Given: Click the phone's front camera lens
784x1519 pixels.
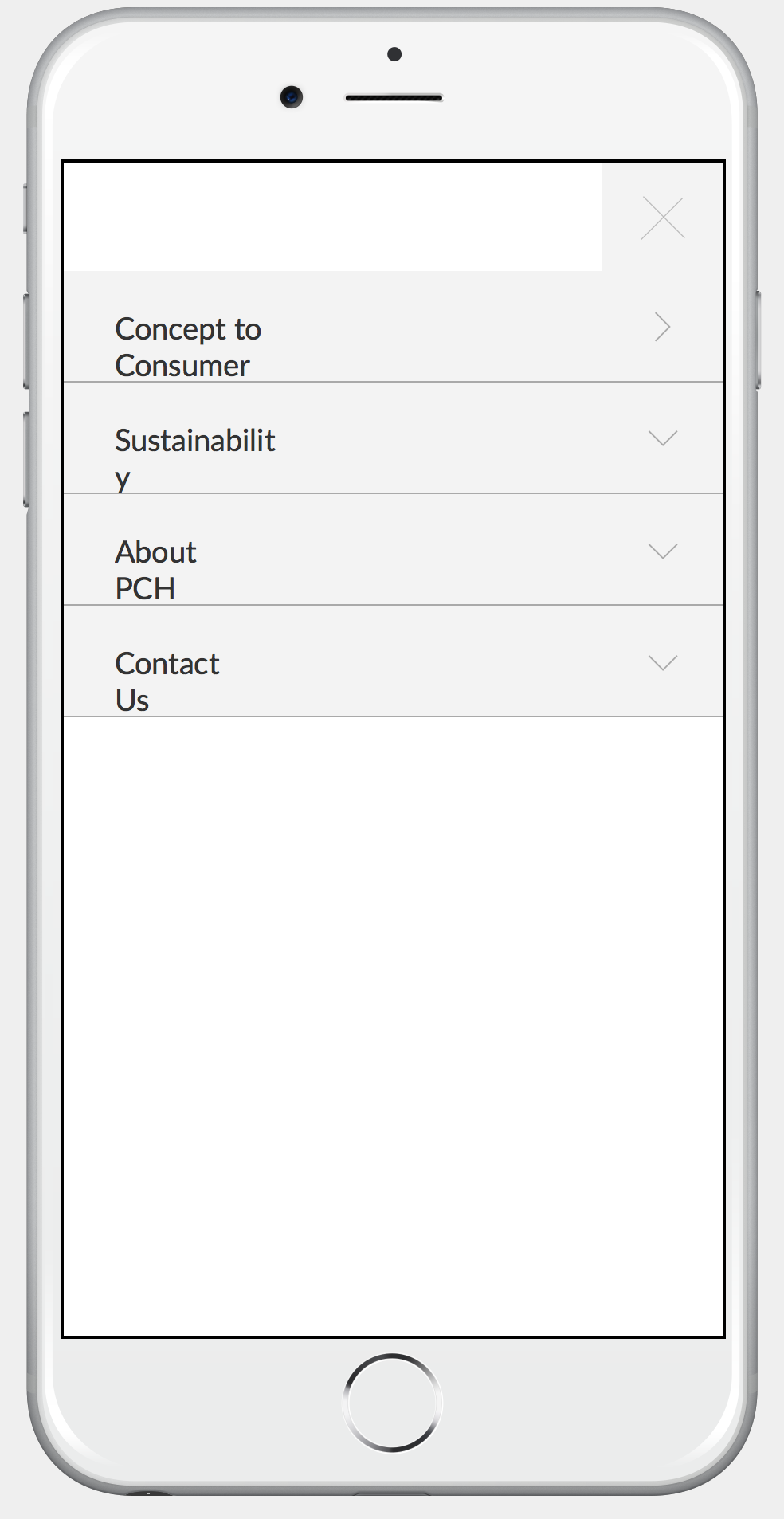Looking at the screenshot, I should click(292, 97).
